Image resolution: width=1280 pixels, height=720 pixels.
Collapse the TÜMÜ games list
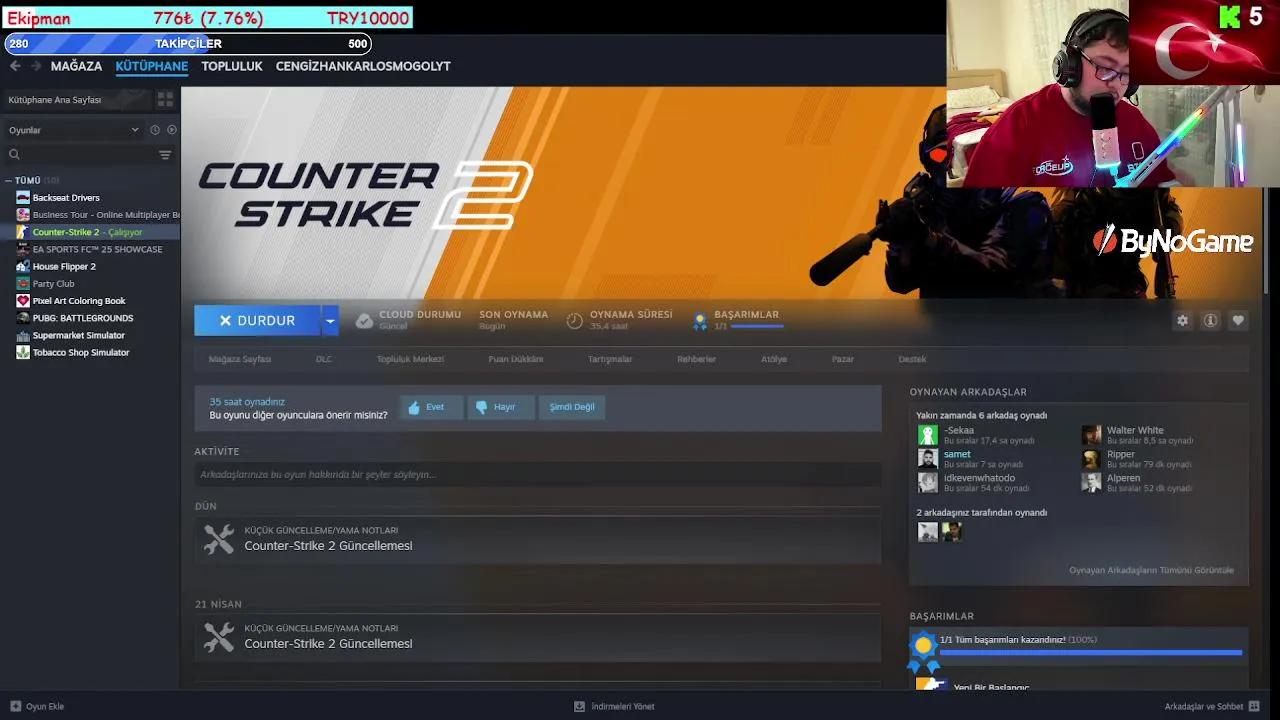(8, 181)
